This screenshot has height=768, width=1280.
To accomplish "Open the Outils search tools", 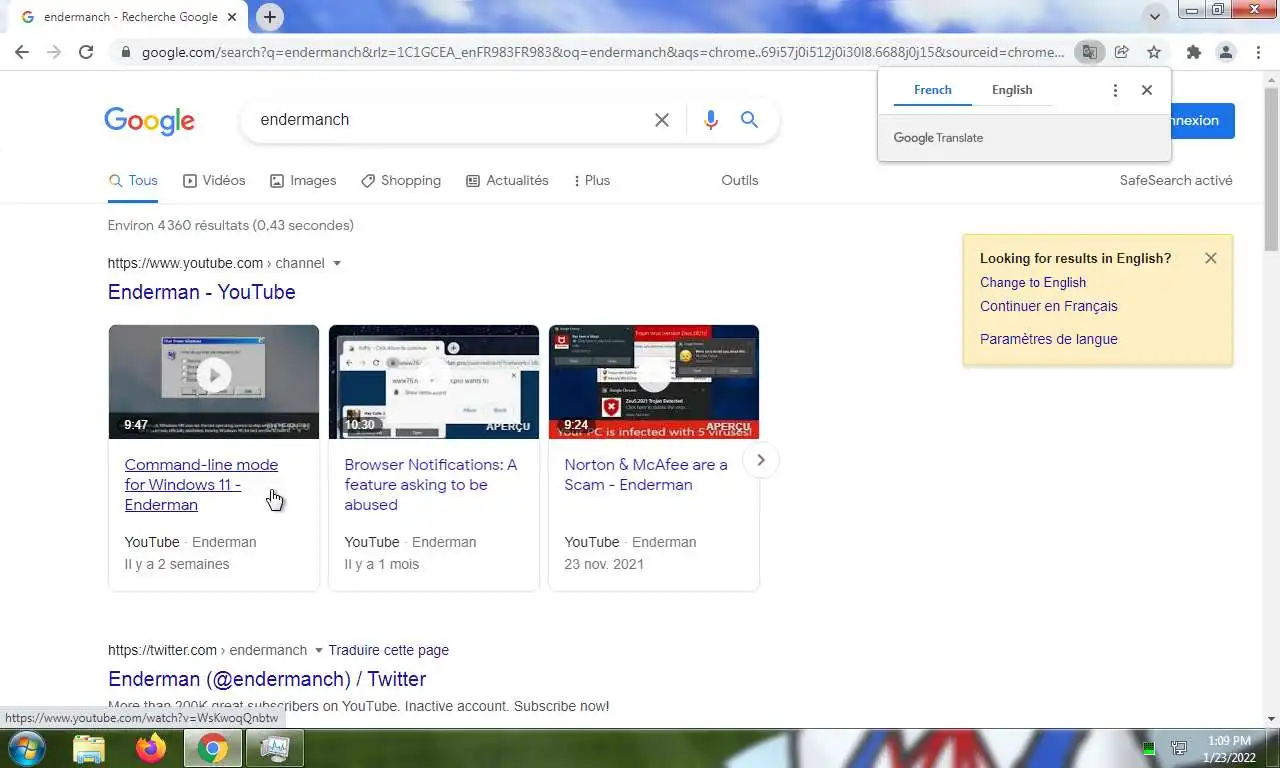I will tap(740, 181).
